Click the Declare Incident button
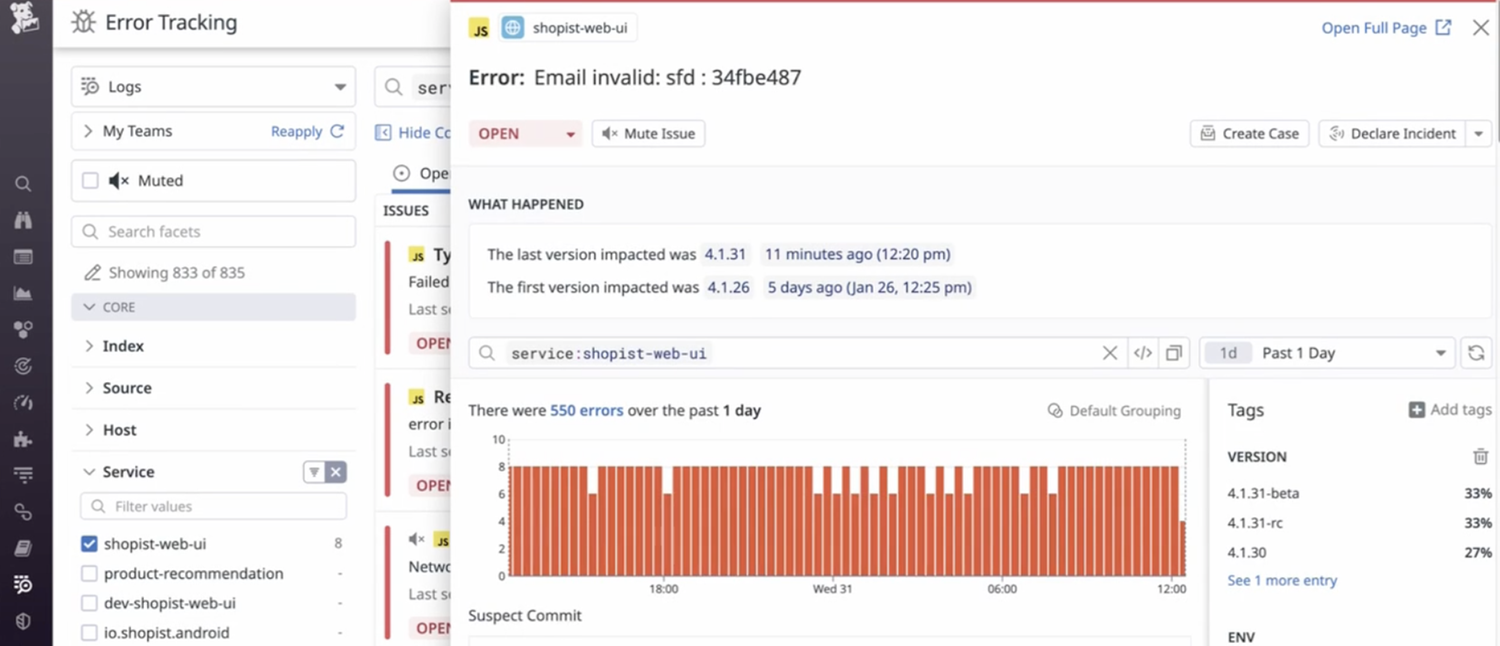Screen dimensions: 1500x646 [x=1392, y=133]
